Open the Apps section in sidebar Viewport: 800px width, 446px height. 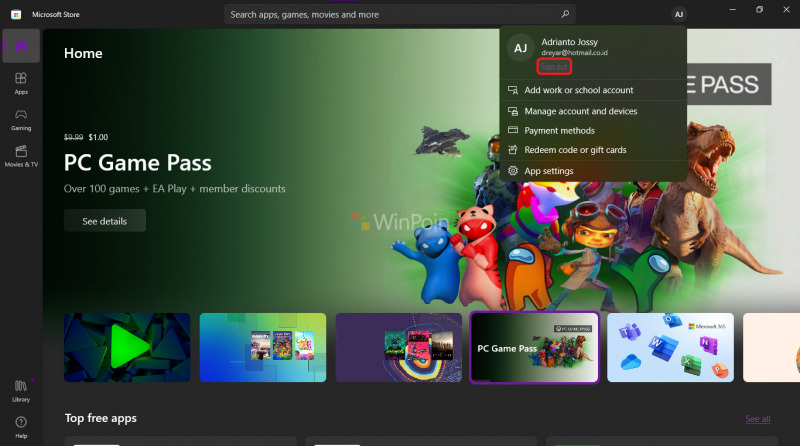pos(21,83)
